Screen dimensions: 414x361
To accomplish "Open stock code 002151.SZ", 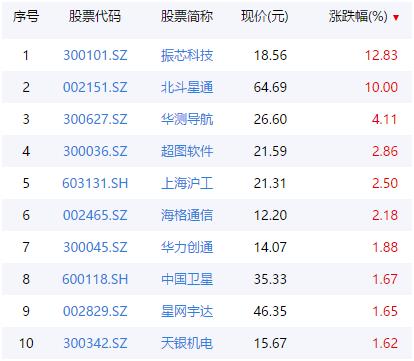I will (x=95, y=87).
